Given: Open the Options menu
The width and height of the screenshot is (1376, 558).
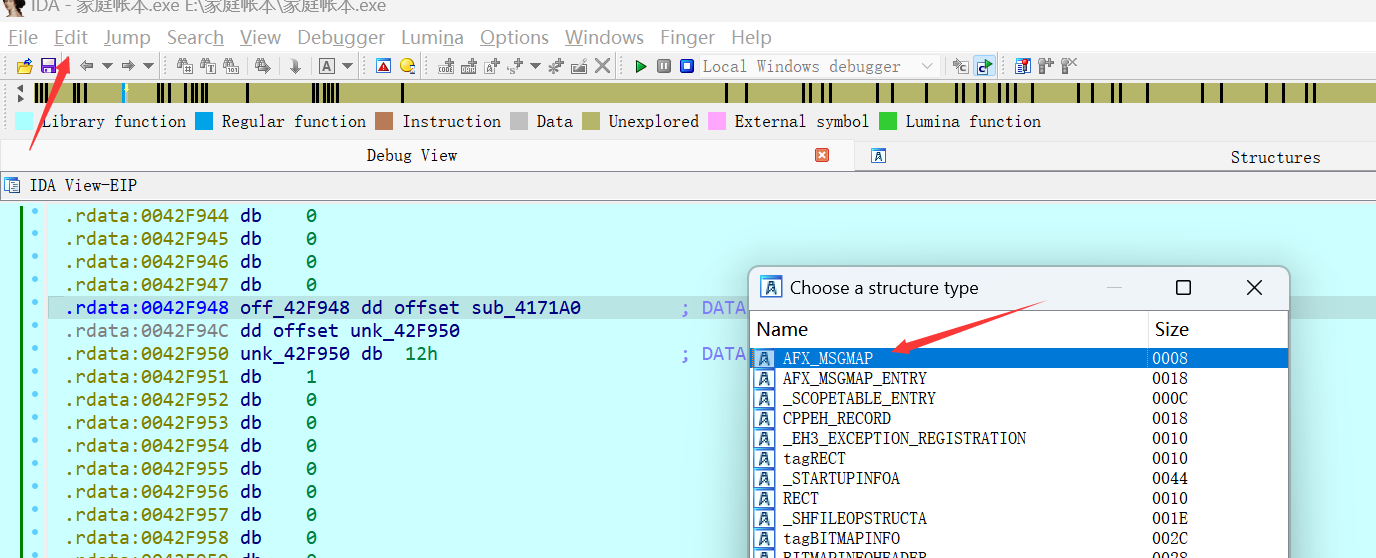Looking at the screenshot, I should click(514, 37).
